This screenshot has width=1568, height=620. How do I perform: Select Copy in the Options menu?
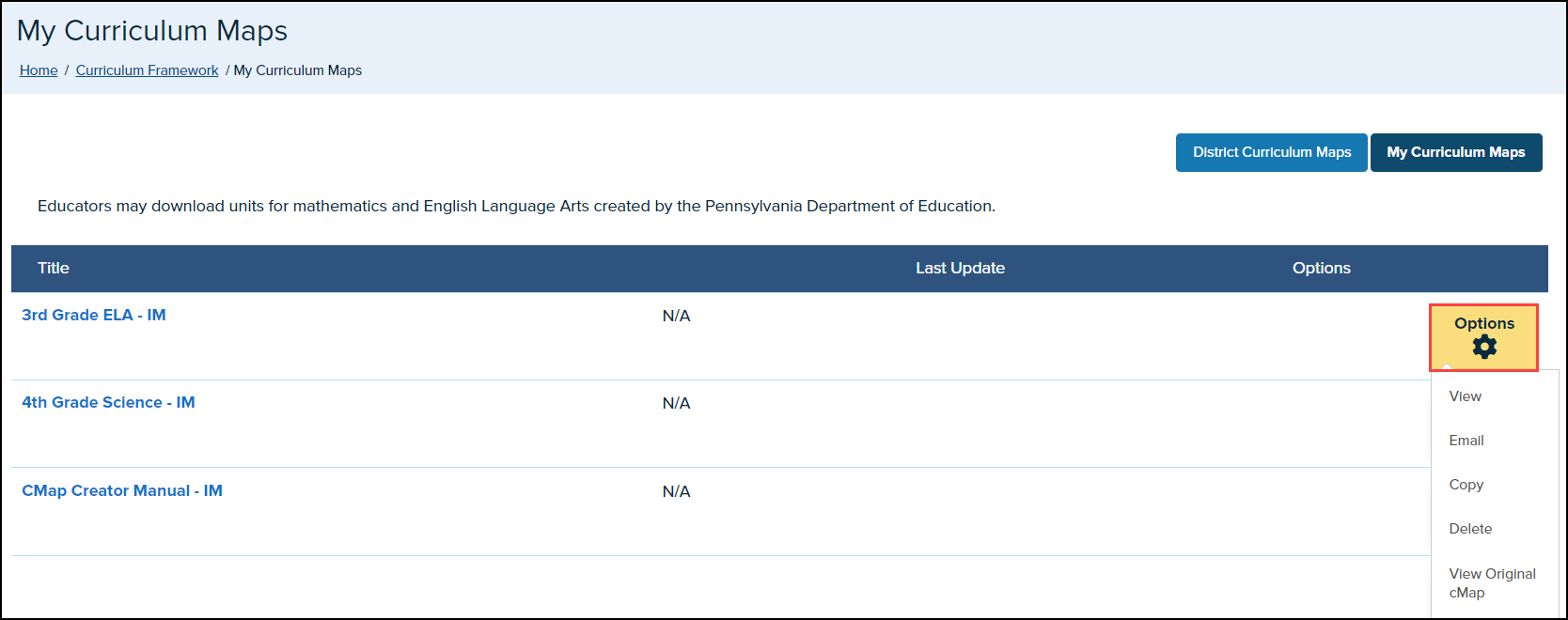tap(1466, 485)
